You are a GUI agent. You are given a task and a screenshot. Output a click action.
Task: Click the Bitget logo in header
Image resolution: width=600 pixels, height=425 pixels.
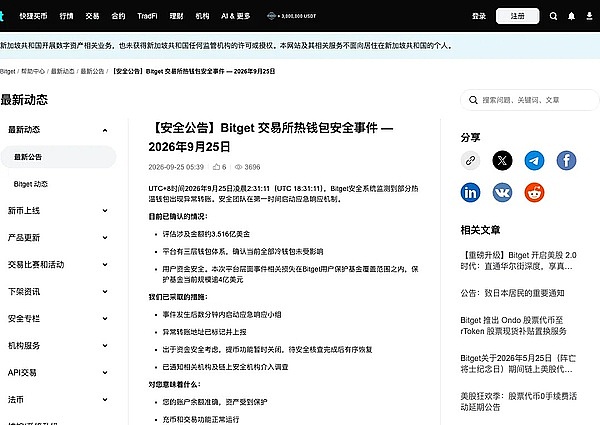[x=2, y=16]
